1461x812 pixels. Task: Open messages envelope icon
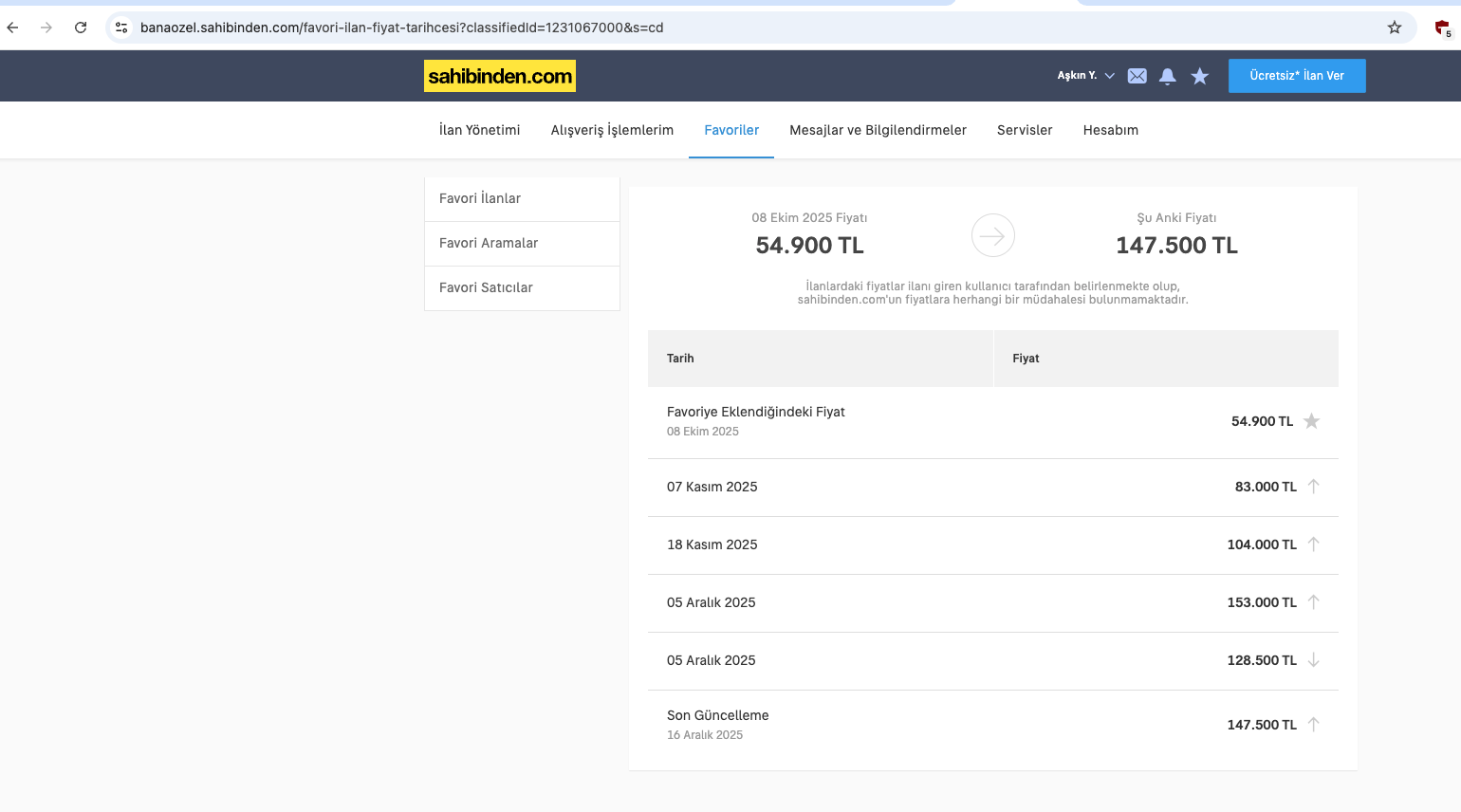[x=1137, y=76]
